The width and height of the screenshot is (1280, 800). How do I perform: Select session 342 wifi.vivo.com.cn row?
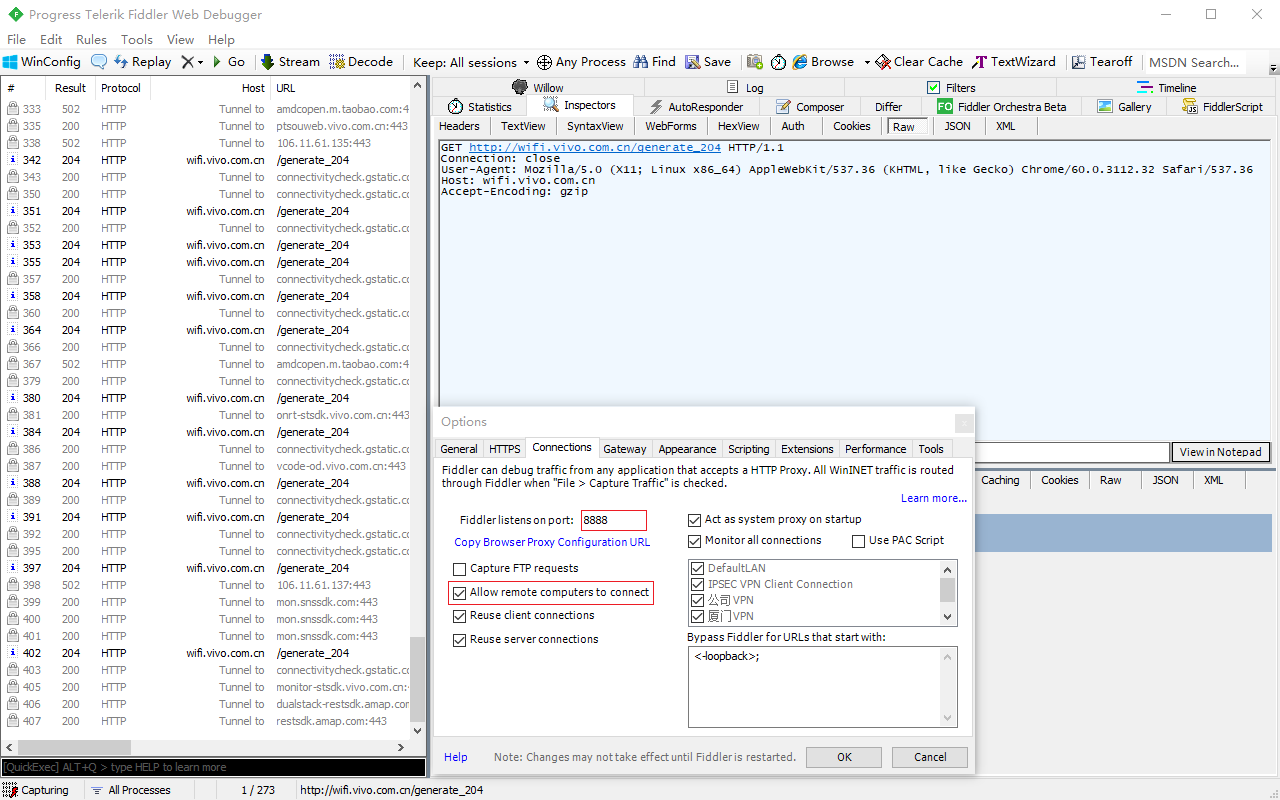coord(207,160)
